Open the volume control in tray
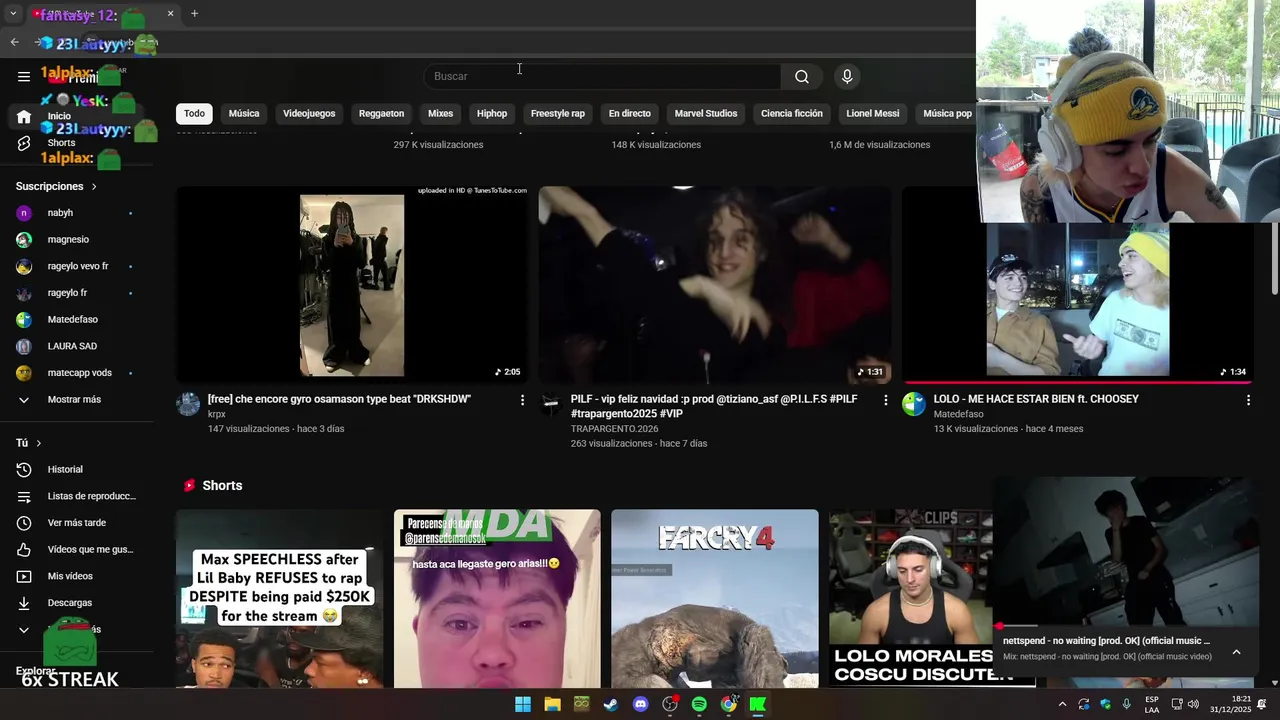The height and width of the screenshot is (720, 1280). click(1193, 704)
